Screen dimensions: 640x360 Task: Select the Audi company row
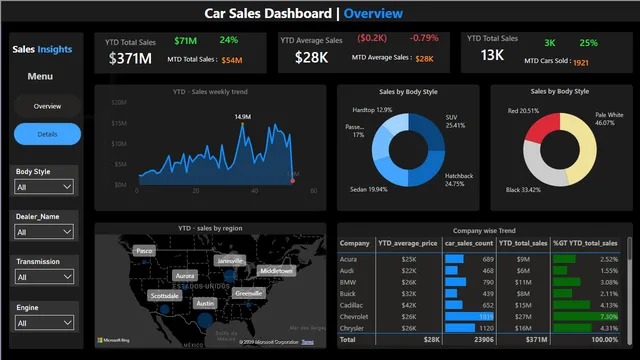(x=479, y=271)
